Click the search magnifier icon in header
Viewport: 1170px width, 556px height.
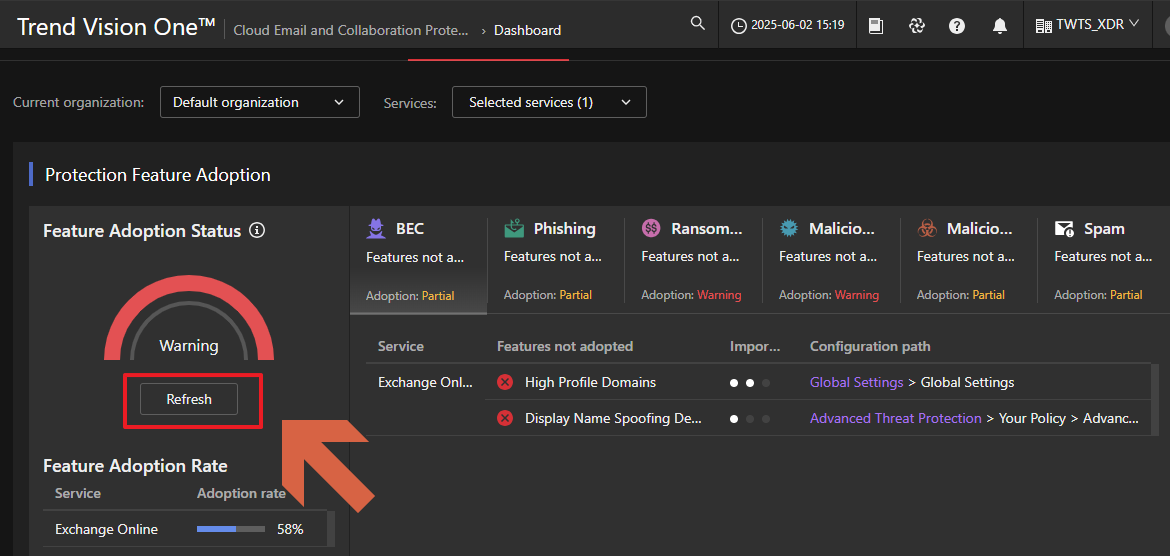tap(698, 24)
